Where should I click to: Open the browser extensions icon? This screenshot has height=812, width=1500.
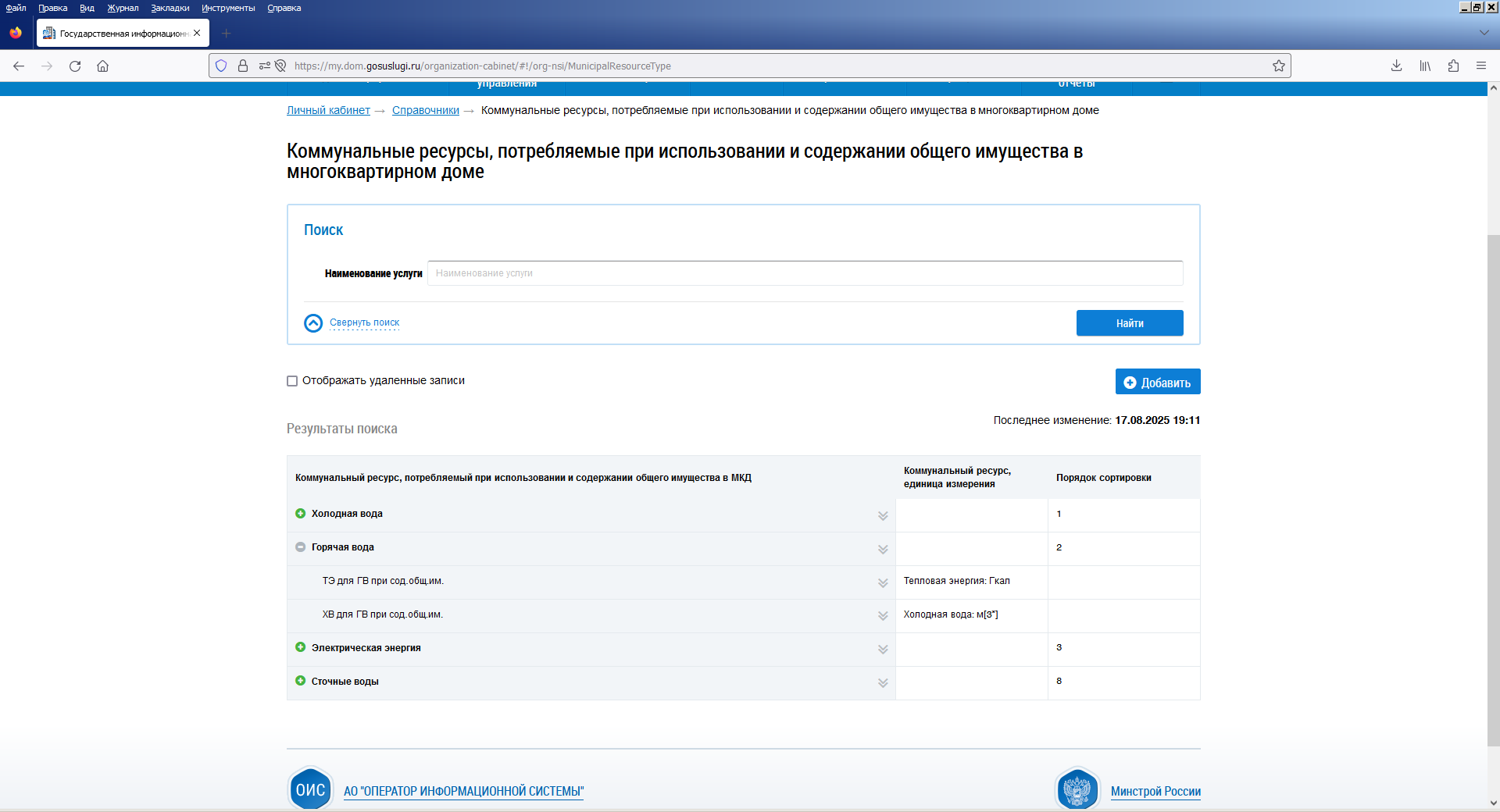[1453, 66]
